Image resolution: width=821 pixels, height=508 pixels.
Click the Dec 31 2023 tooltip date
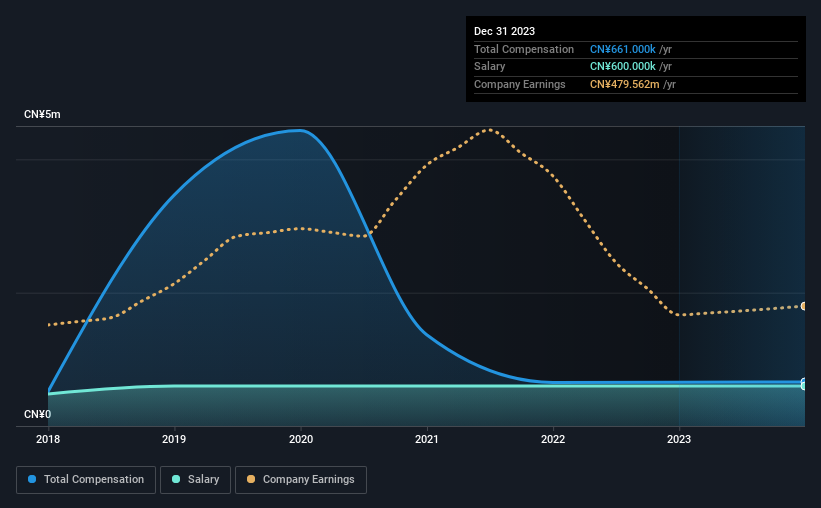click(x=504, y=31)
